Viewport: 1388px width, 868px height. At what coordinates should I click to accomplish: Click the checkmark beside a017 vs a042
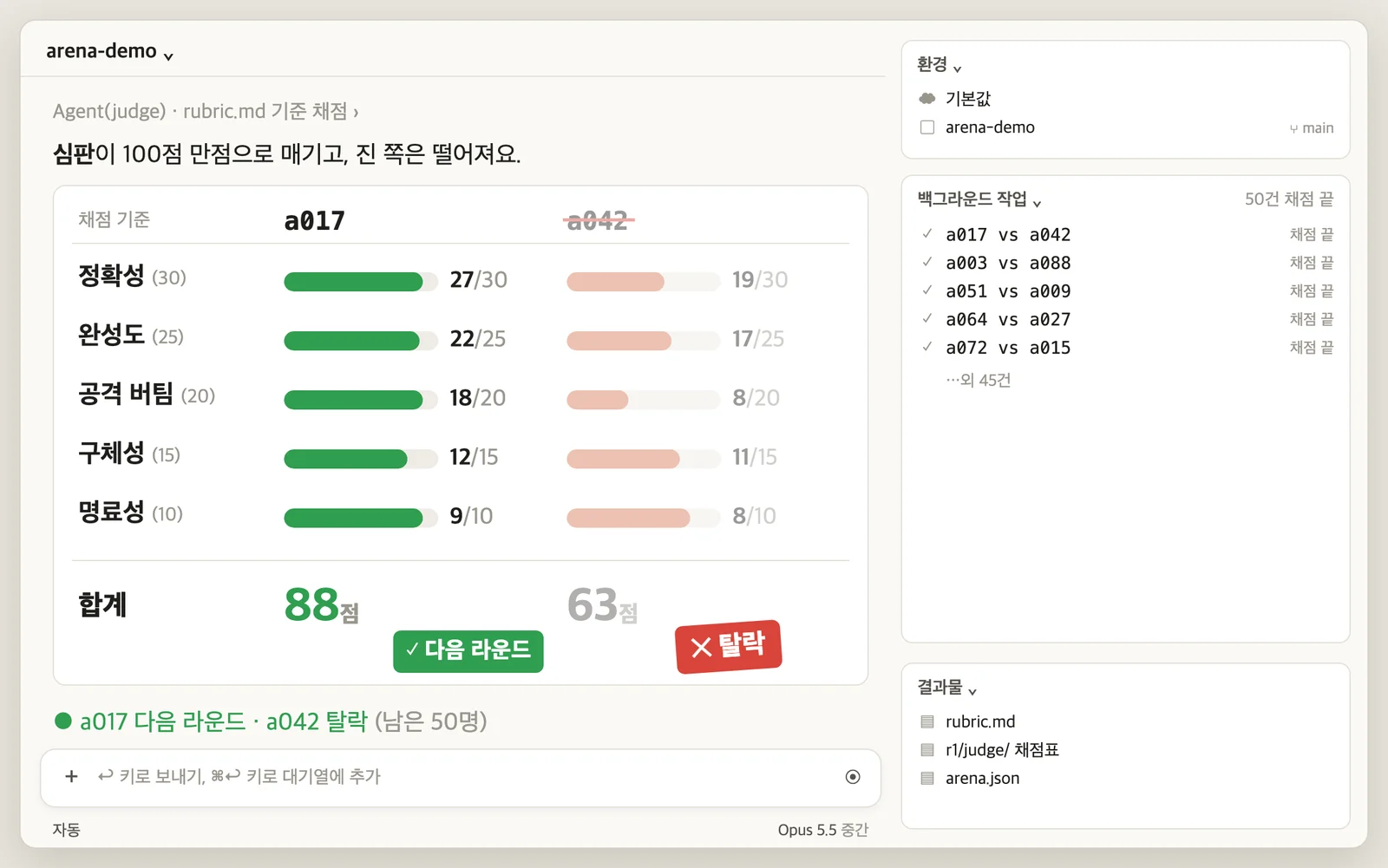[927, 233]
